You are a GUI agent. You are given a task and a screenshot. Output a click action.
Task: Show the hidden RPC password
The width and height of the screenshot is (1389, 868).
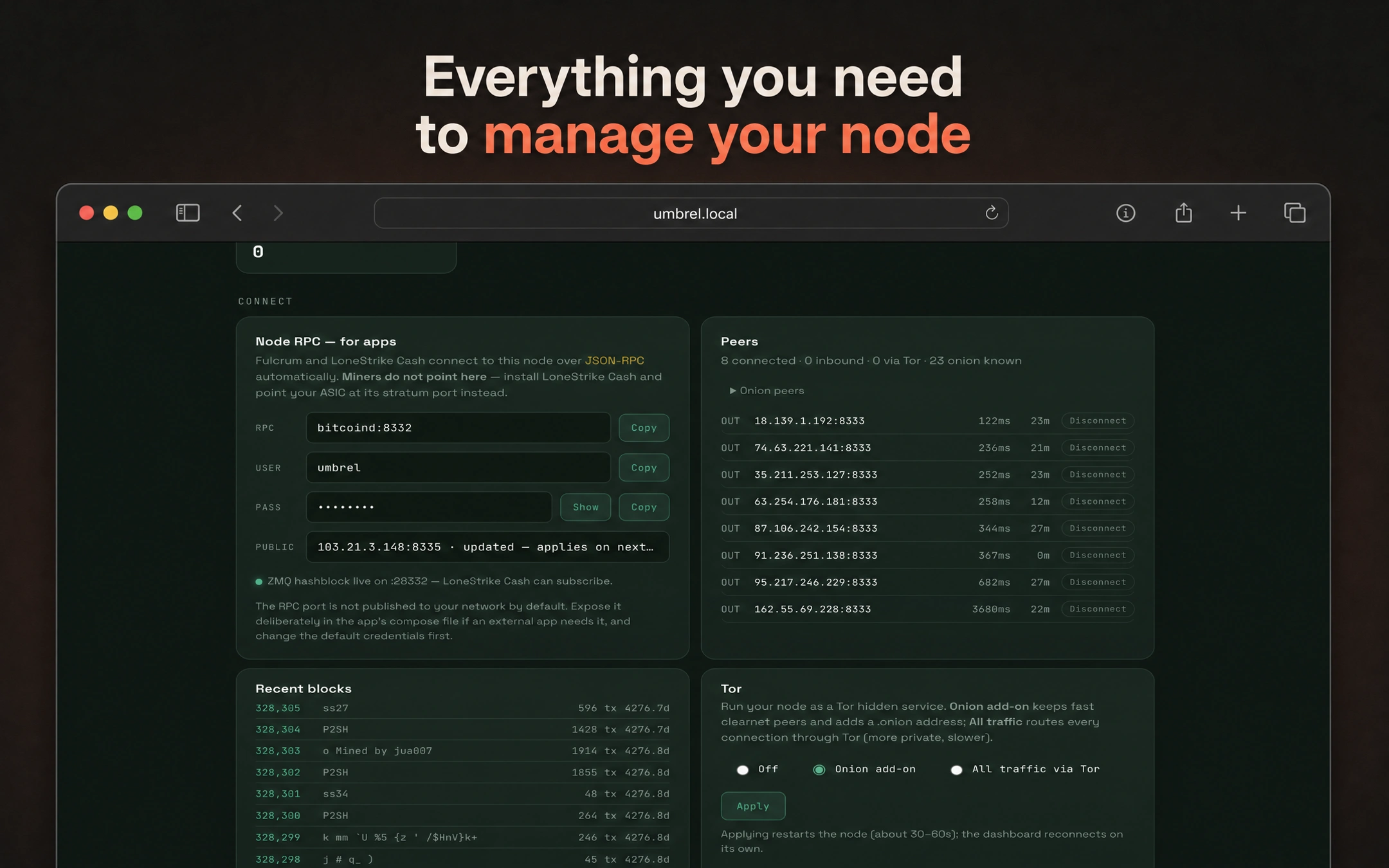[585, 507]
